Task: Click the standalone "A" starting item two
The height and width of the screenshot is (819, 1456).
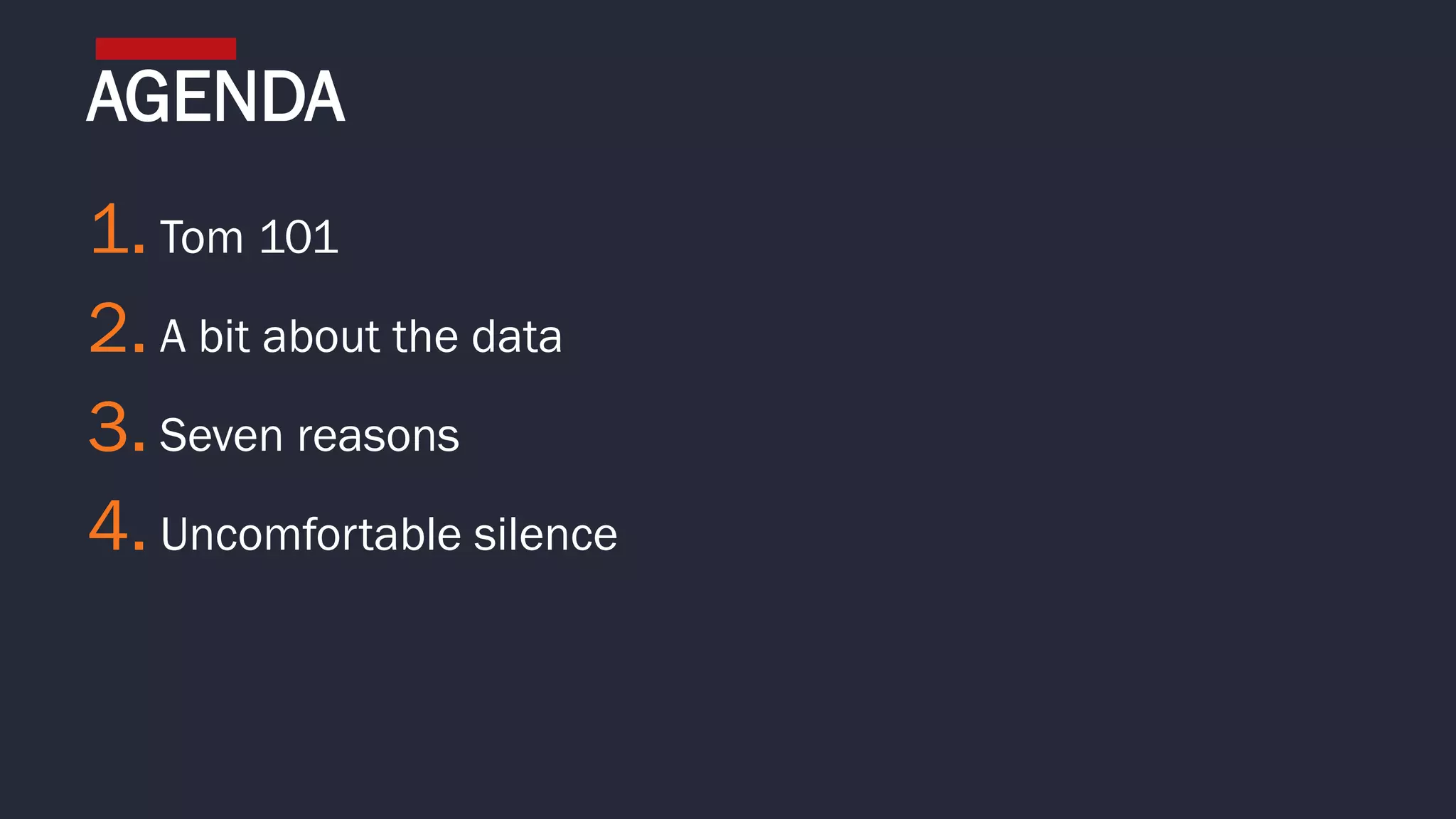Action: [x=173, y=336]
